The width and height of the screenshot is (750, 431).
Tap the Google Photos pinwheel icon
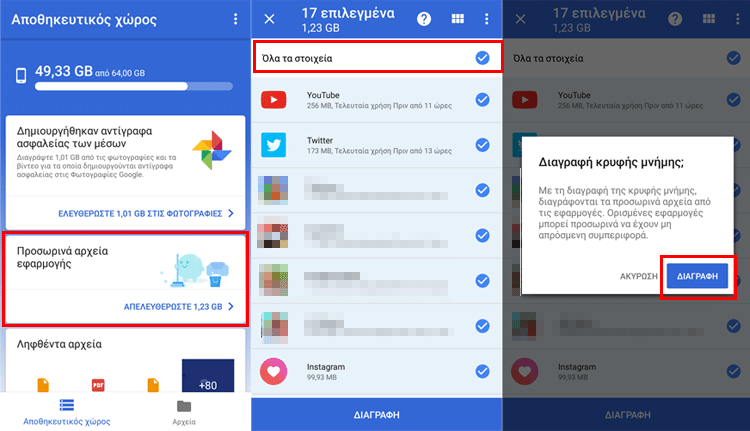212,151
